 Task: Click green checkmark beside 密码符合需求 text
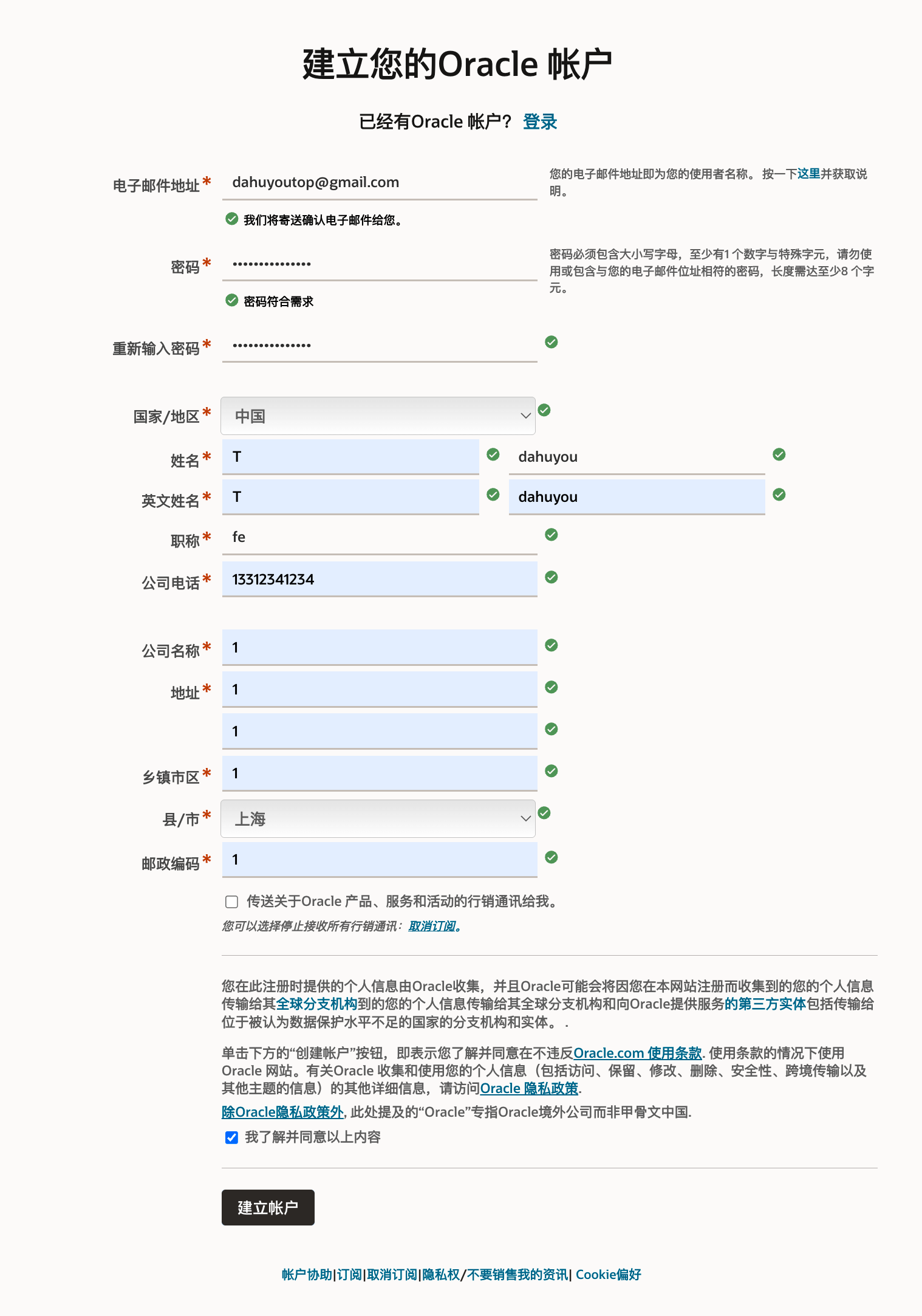231,300
